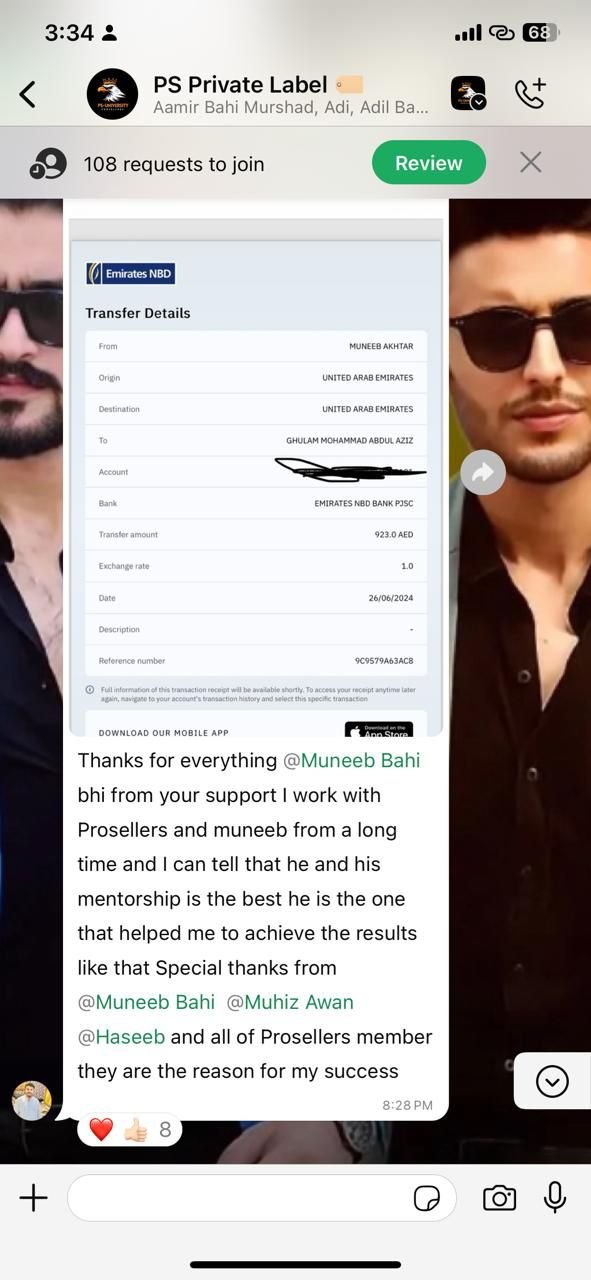Image resolution: width=591 pixels, height=1280 pixels.
Task: Open the sticker picker icon in the input field
Action: click(427, 1198)
